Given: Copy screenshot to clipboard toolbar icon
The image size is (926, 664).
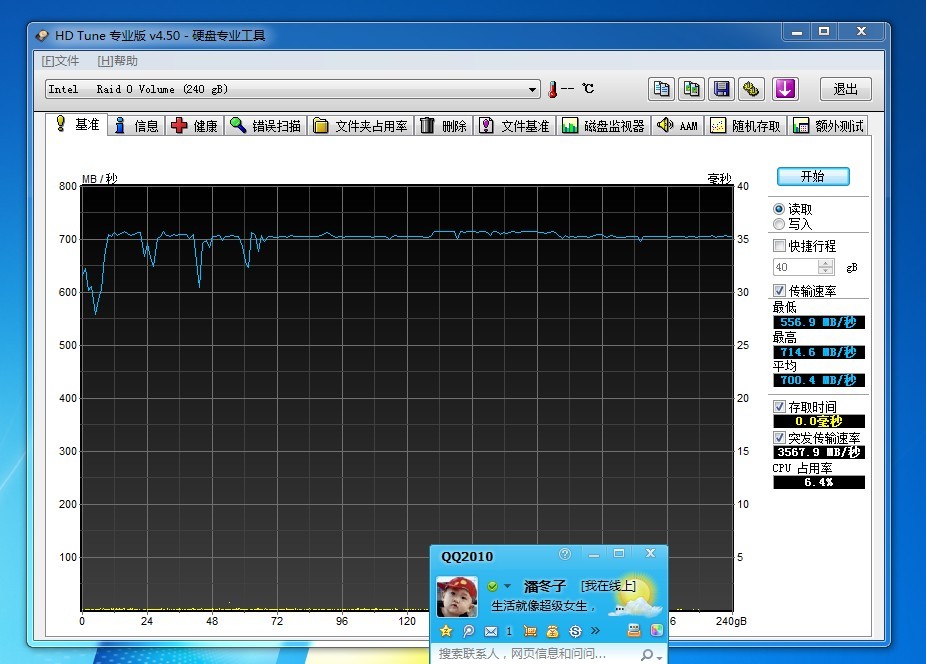Looking at the screenshot, I should point(692,89).
